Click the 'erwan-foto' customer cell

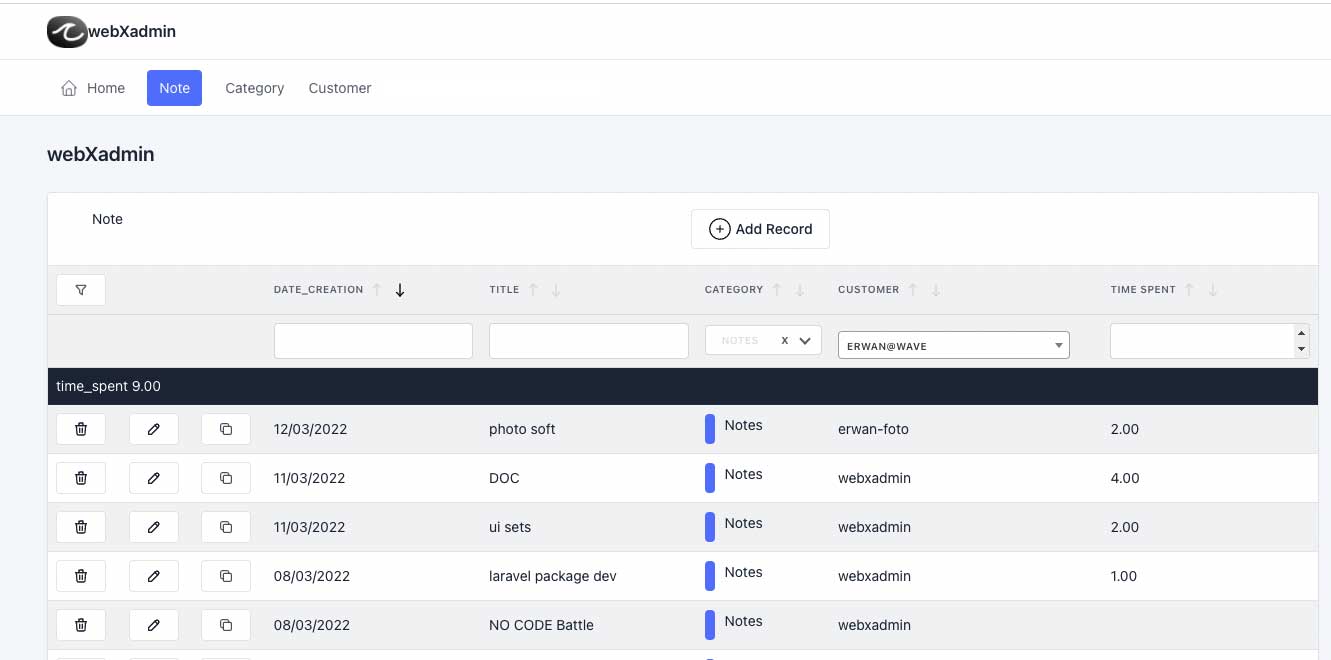(x=873, y=429)
